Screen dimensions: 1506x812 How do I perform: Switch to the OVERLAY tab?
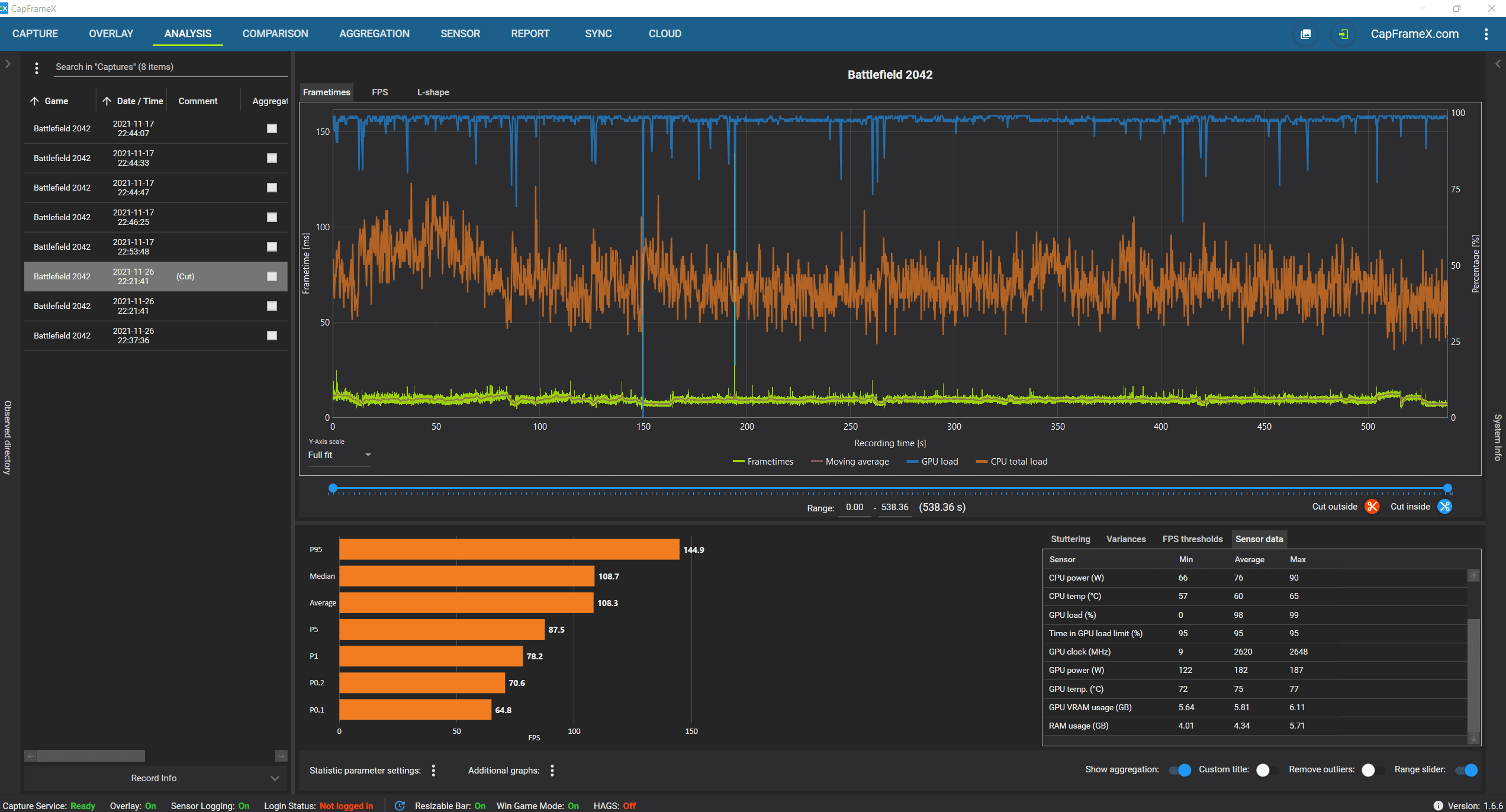click(111, 34)
